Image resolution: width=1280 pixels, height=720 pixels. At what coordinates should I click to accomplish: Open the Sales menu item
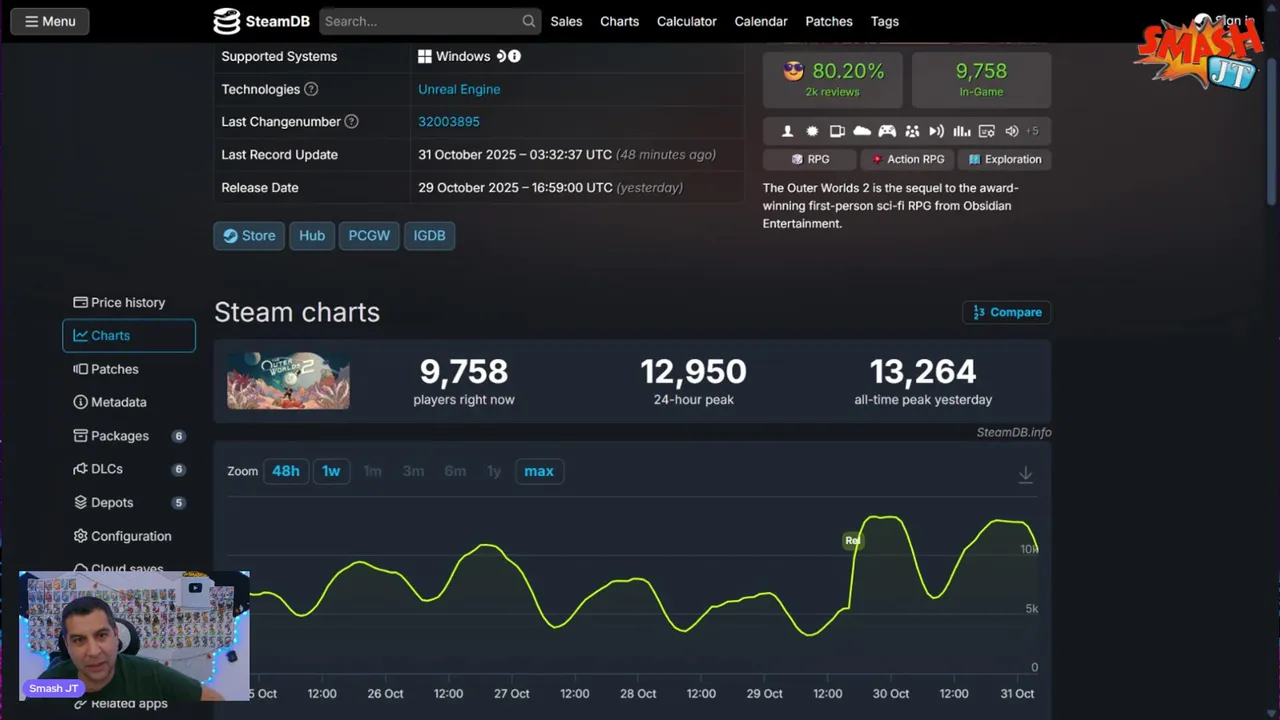tap(566, 21)
